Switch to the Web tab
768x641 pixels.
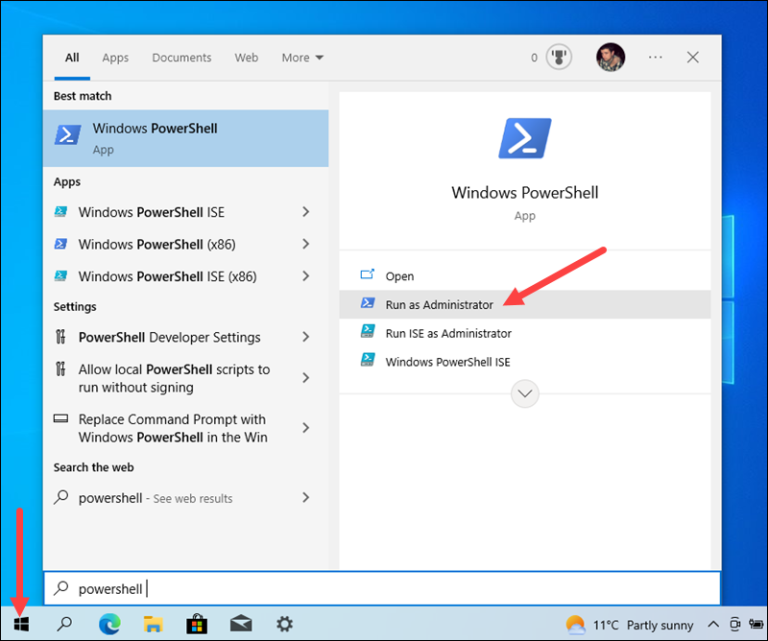[x=246, y=58]
